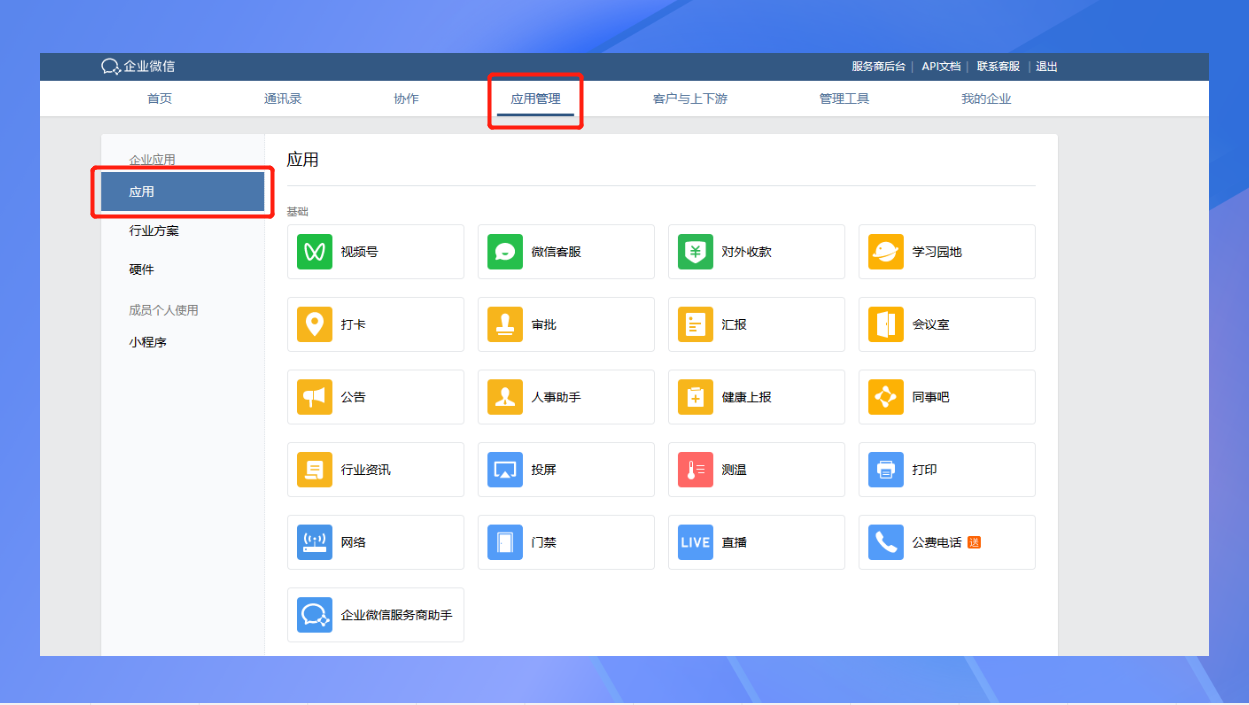
Task: Click the 公告 label text
Action: pos(353,397)
